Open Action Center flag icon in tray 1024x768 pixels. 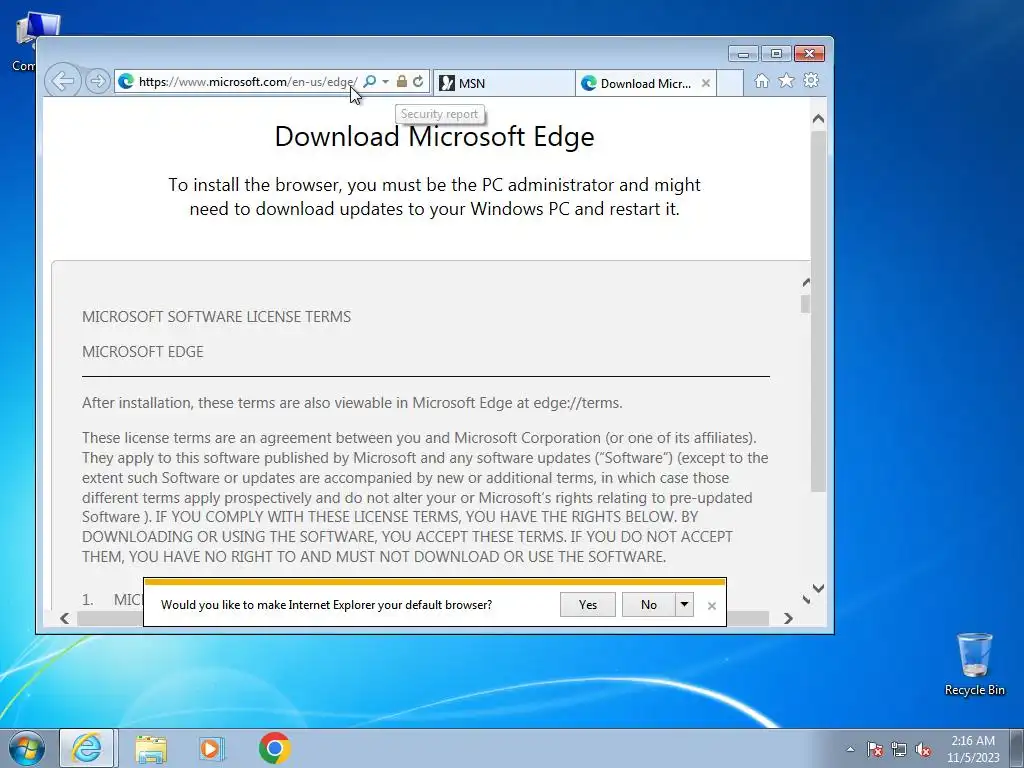point(875,749)
